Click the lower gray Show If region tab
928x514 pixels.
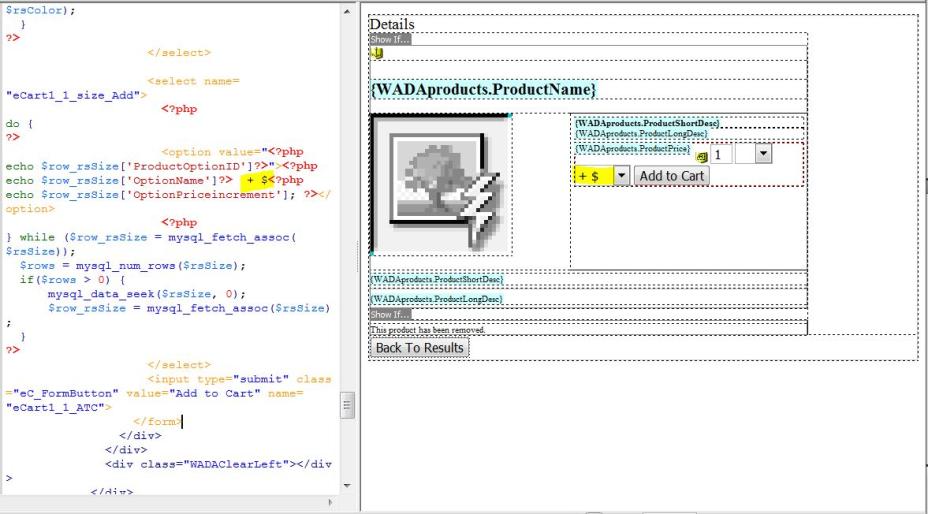390,314
